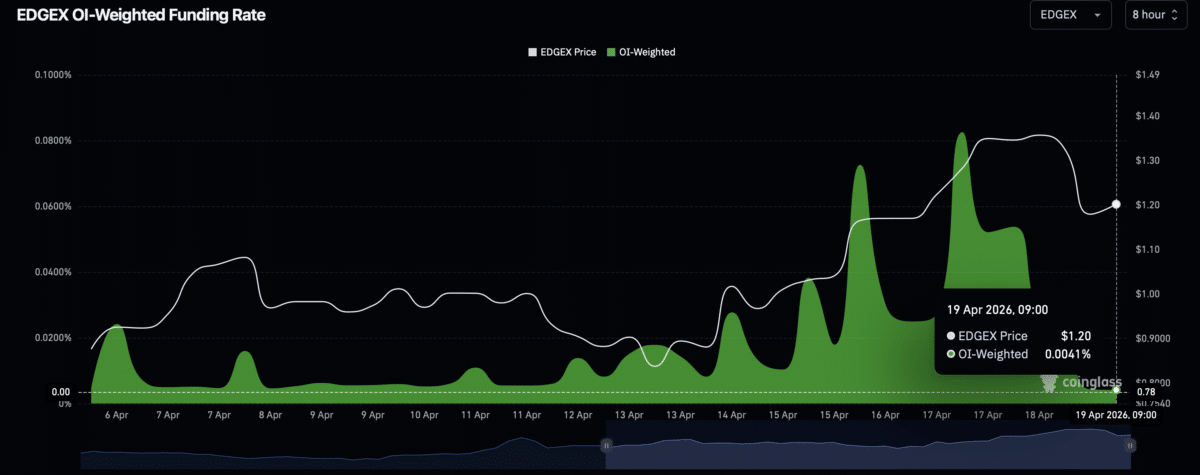Click the highest green funding rate peak

[961, 135]
